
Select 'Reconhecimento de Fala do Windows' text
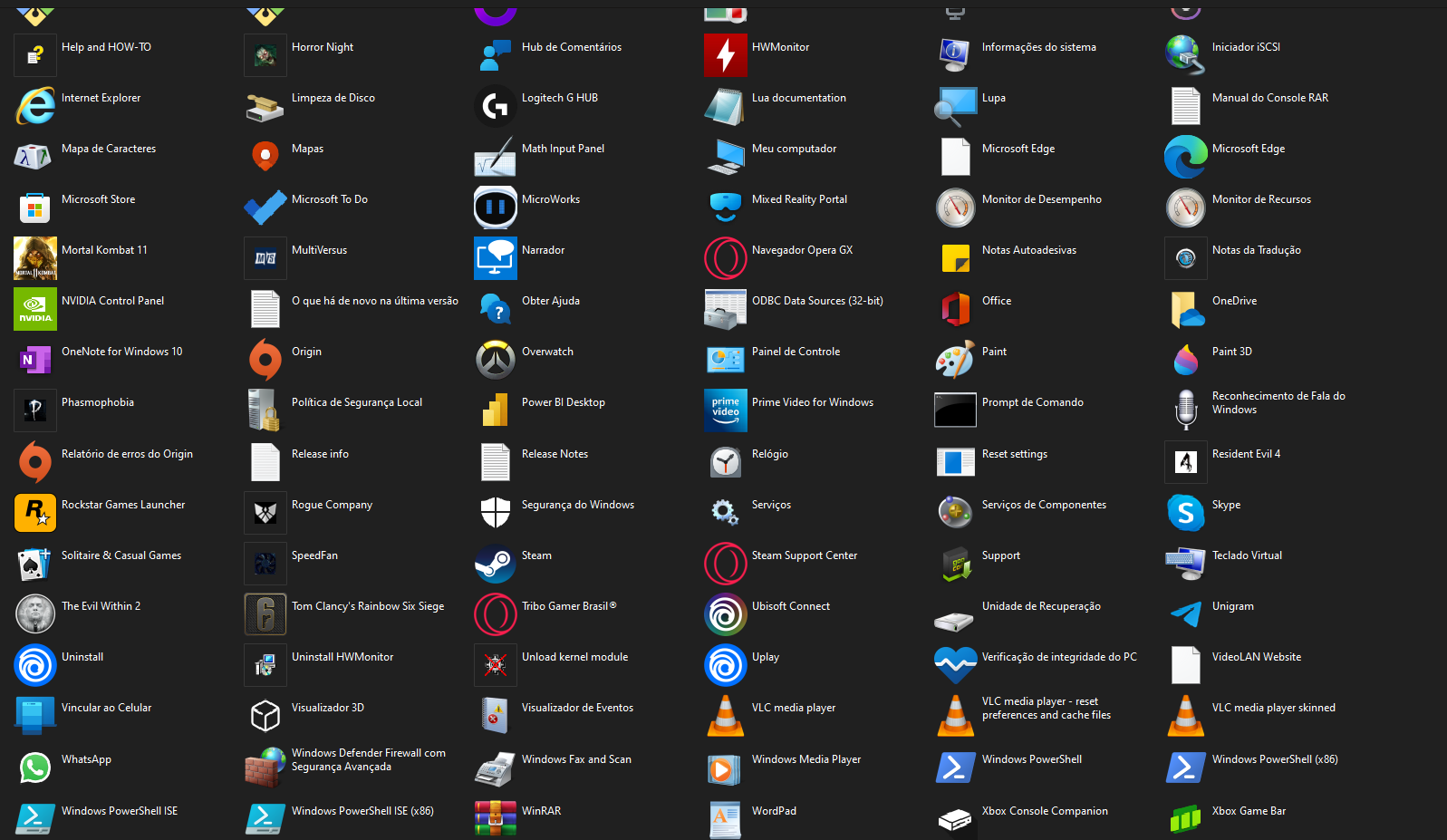[1278, 403]
